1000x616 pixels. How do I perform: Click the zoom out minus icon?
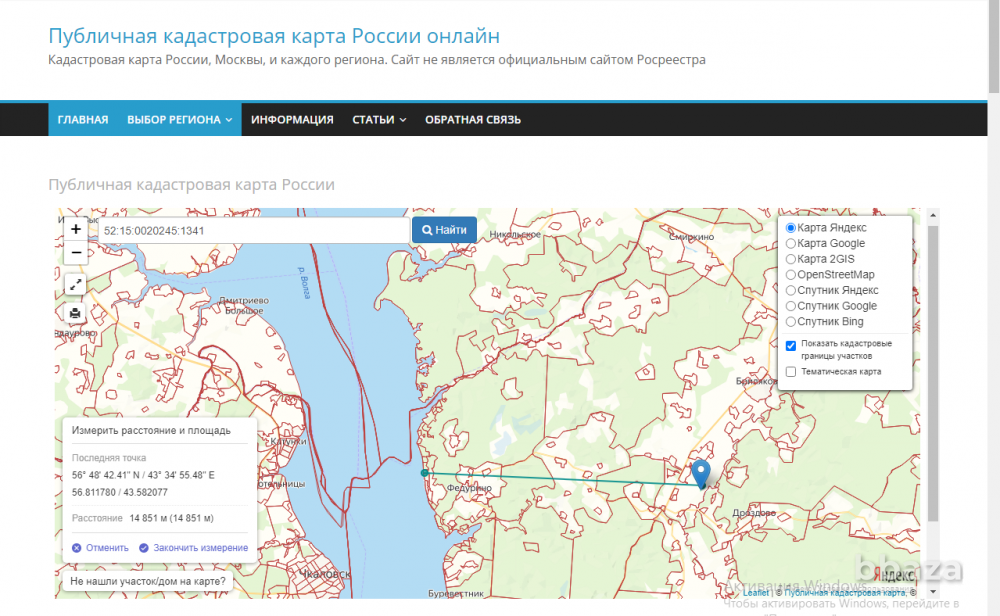point(75,252)
